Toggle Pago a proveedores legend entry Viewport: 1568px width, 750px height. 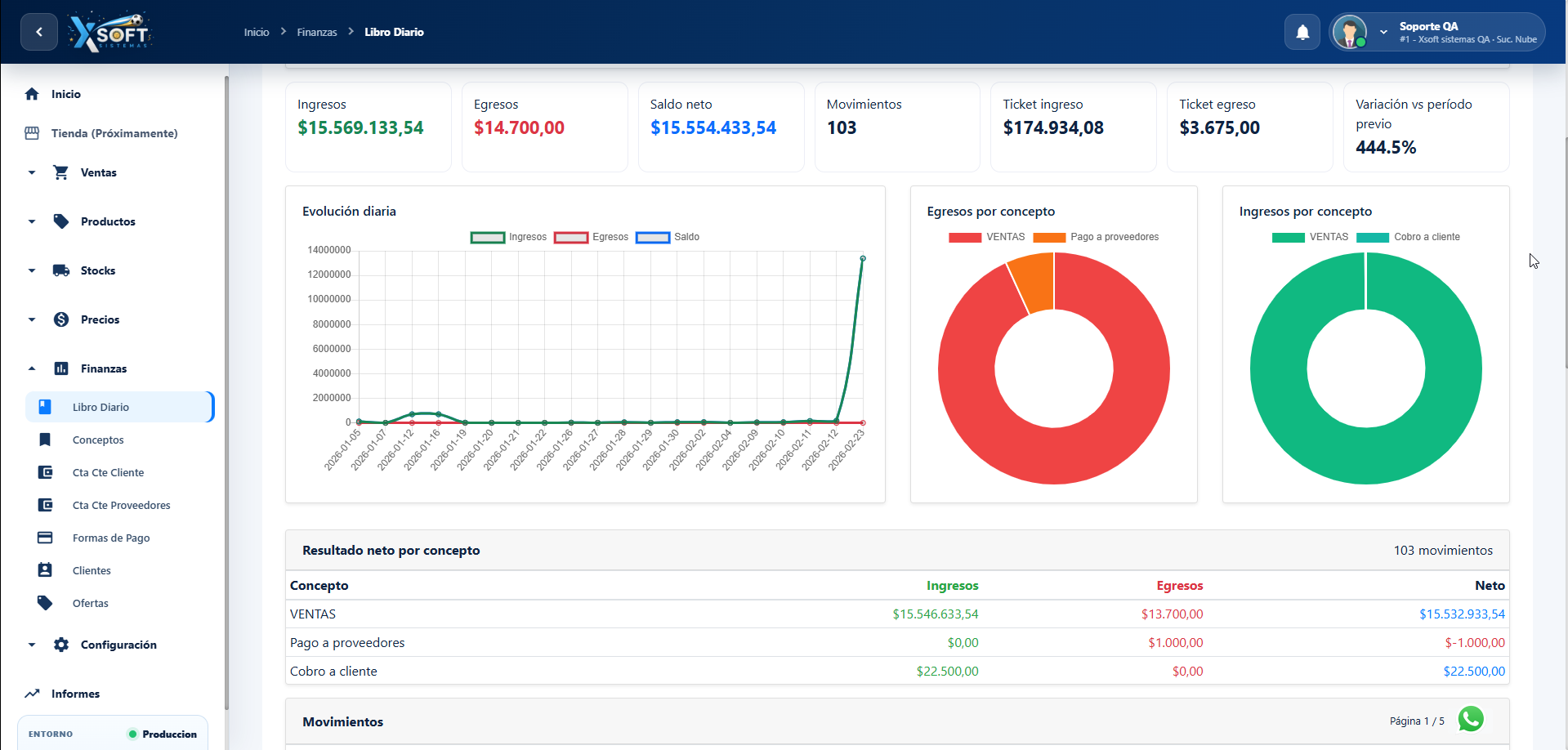[1096, 237]
